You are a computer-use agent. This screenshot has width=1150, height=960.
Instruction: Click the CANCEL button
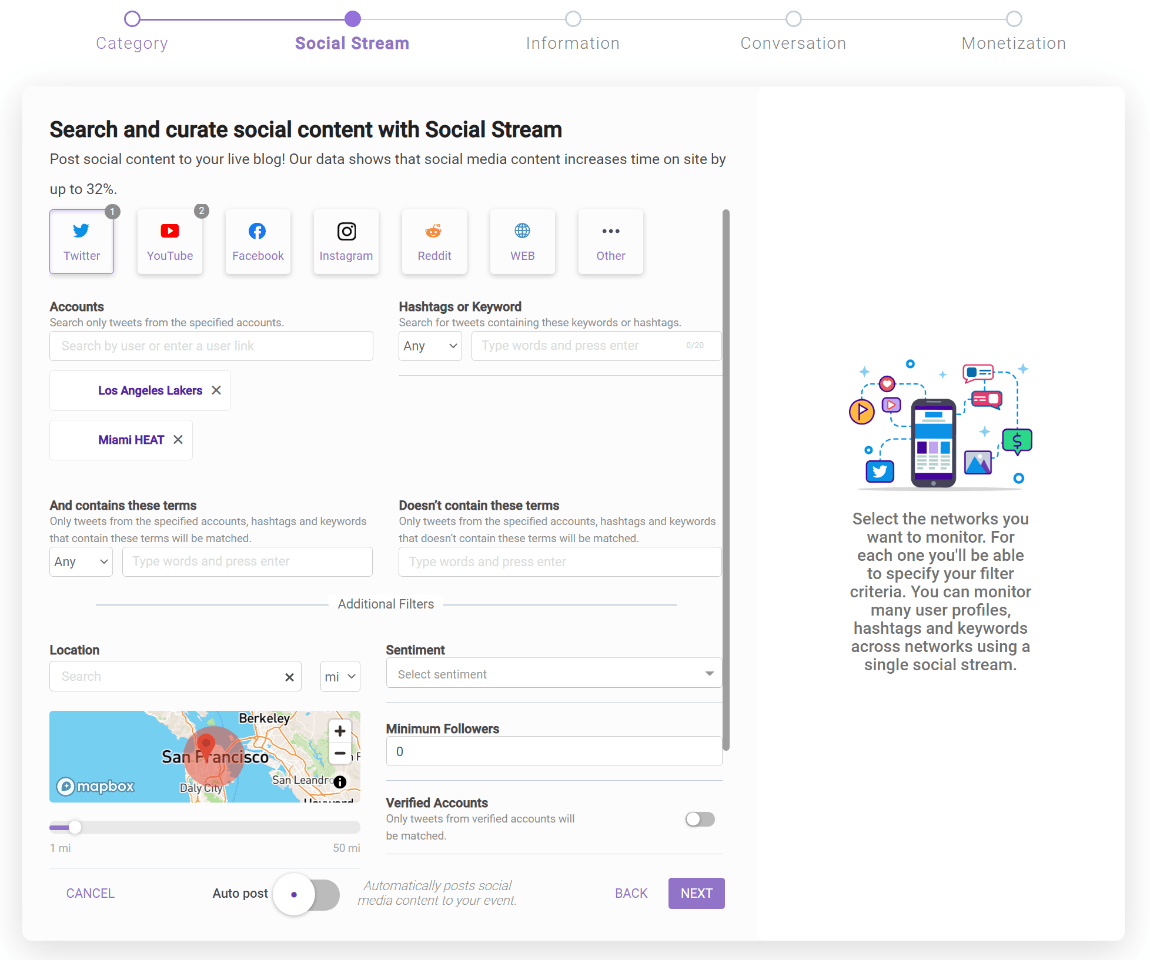click(x=90, y=893)
